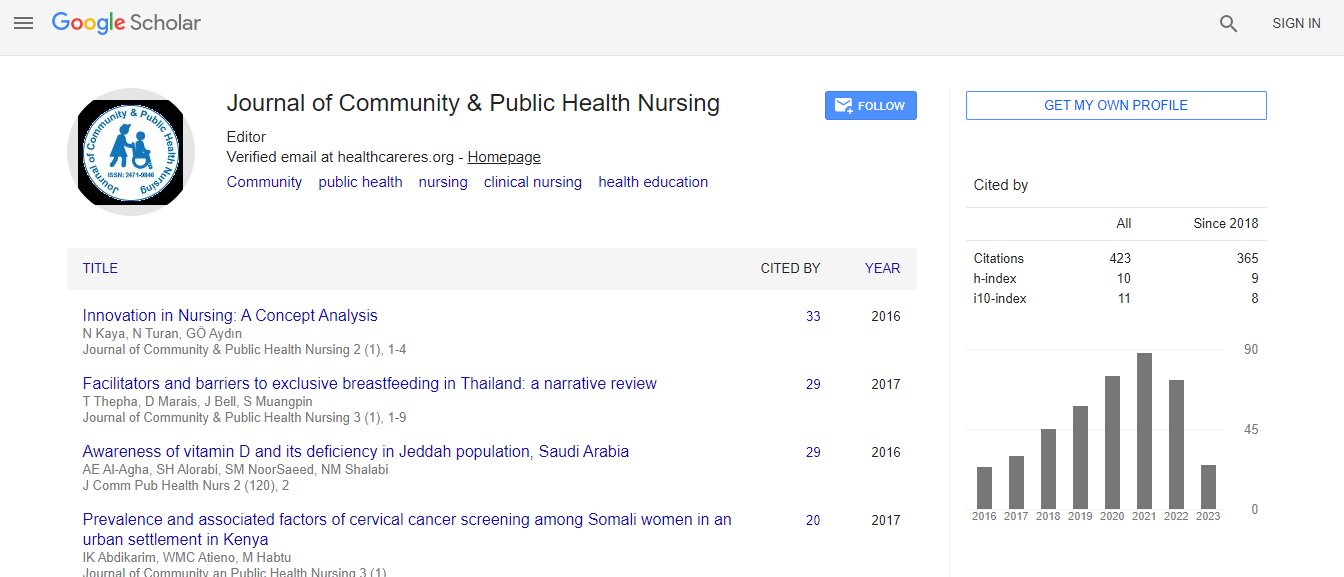
Task: Select the Community interest tag
Action: pyautogui.click(x=264, y=182)
